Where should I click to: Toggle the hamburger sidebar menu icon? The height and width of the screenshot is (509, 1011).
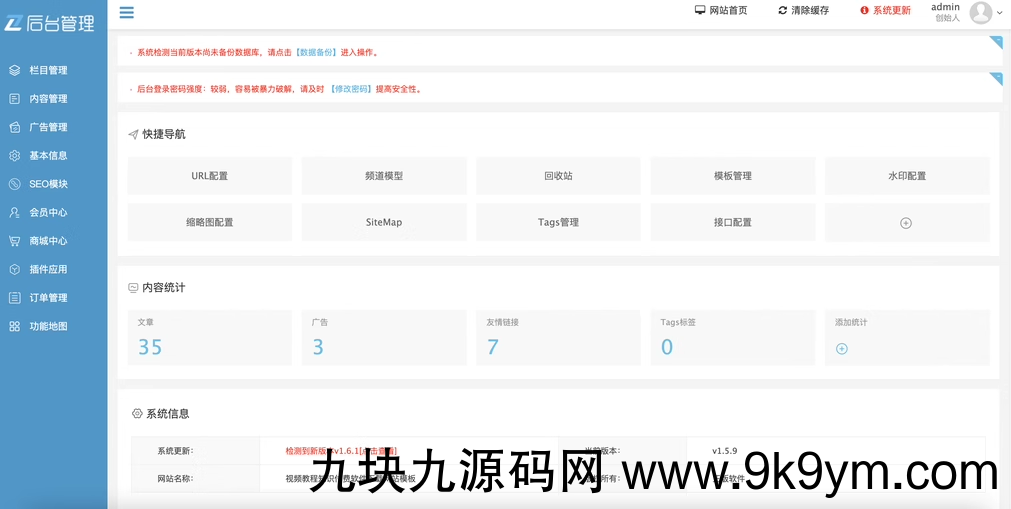pos(127,12)
